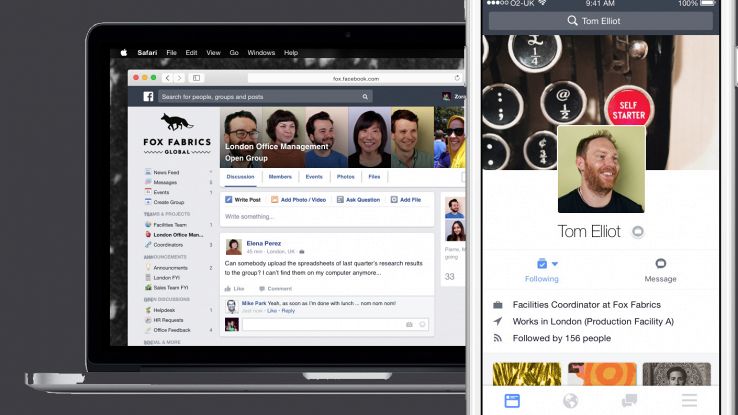This screenshot has height=415, width=738.
Task: Switch to the group Events tab
Action: point(314,177)
